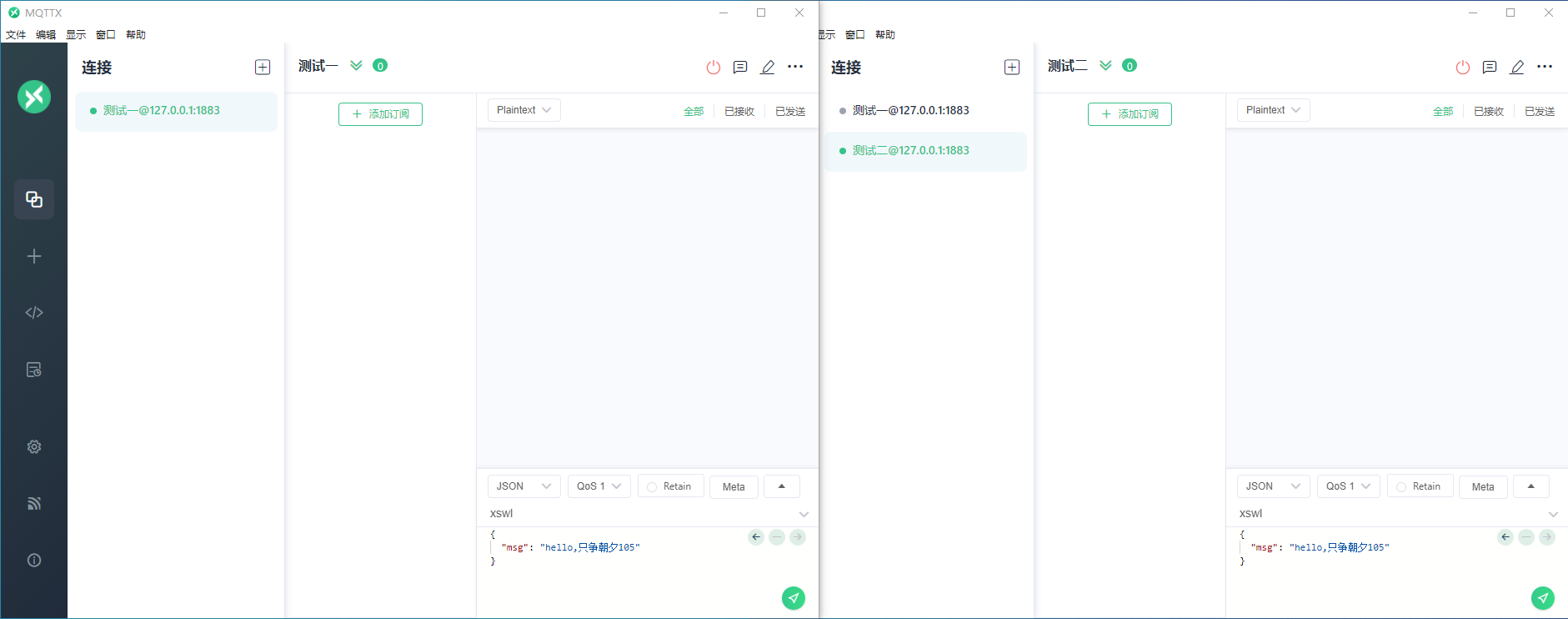Select 测试一@127.0.0.1:1883 in left window list
The width and height of the screenshot is (1568, 619).
point(176,111)
